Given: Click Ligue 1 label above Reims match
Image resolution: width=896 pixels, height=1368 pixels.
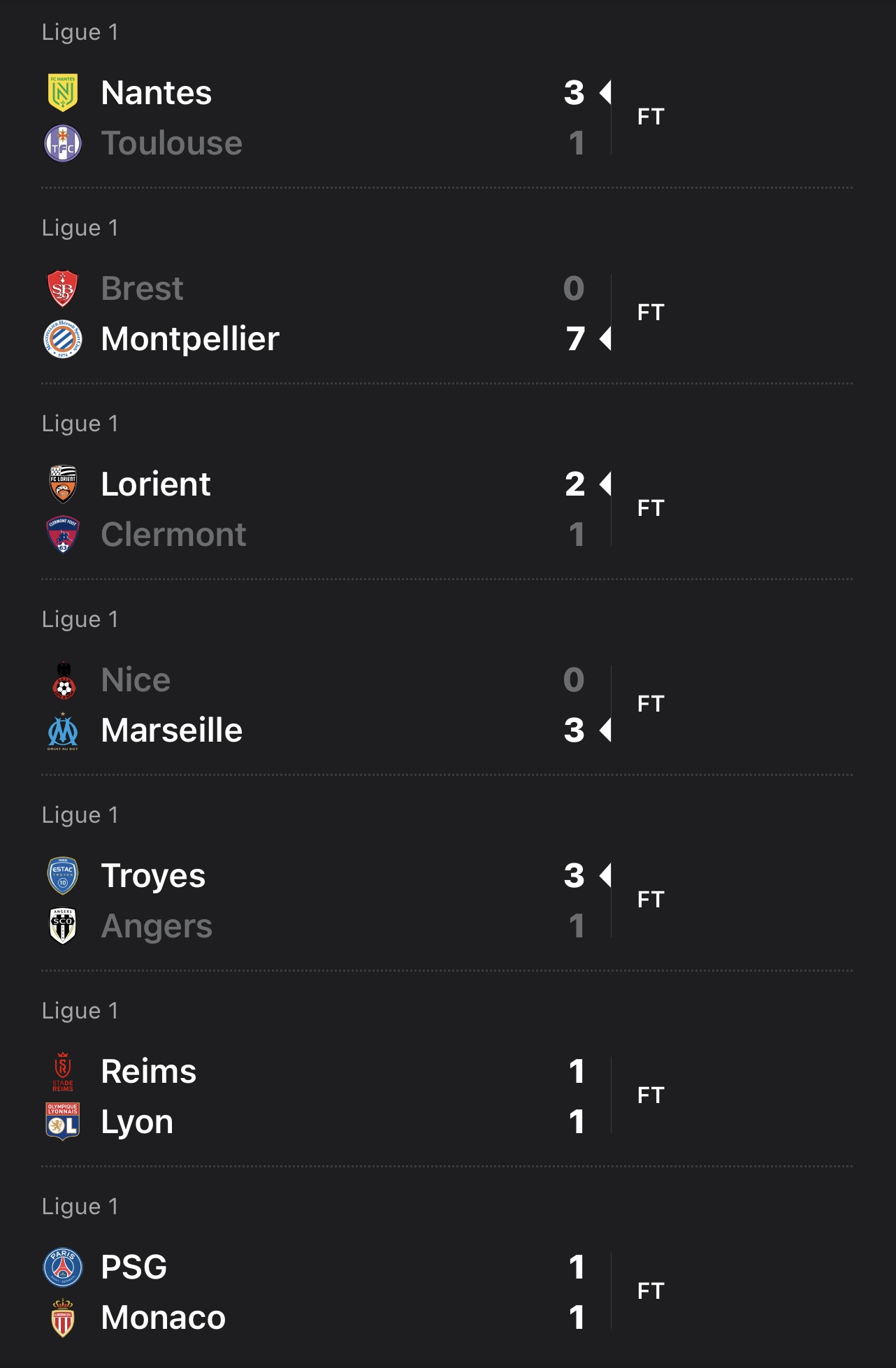Looking at the screenshot, I should point(80,1011).
